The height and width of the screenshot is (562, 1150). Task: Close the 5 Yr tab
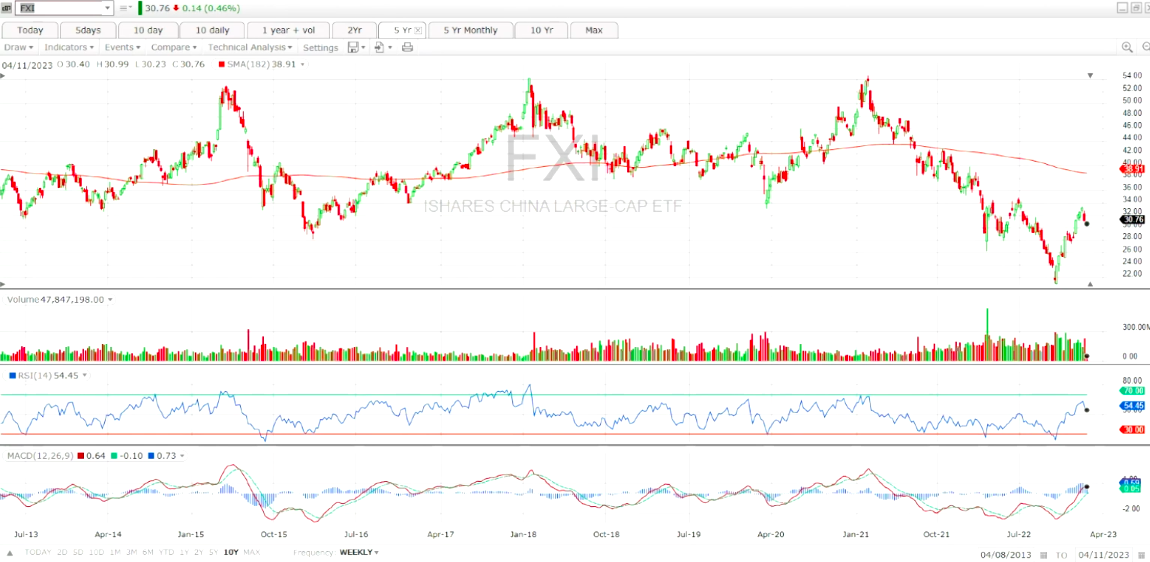[418, 30]
